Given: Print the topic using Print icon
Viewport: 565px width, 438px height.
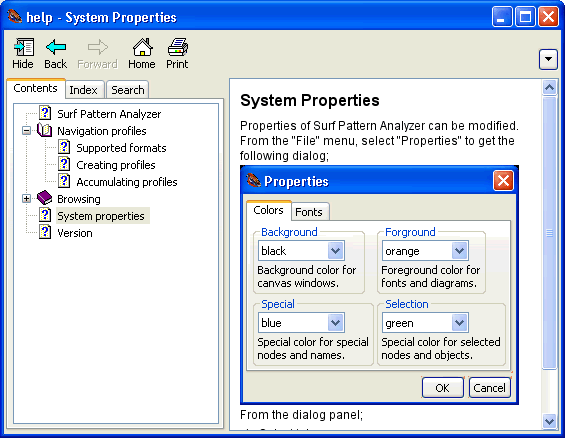Looking at the screenshot, I should point(177,47).
